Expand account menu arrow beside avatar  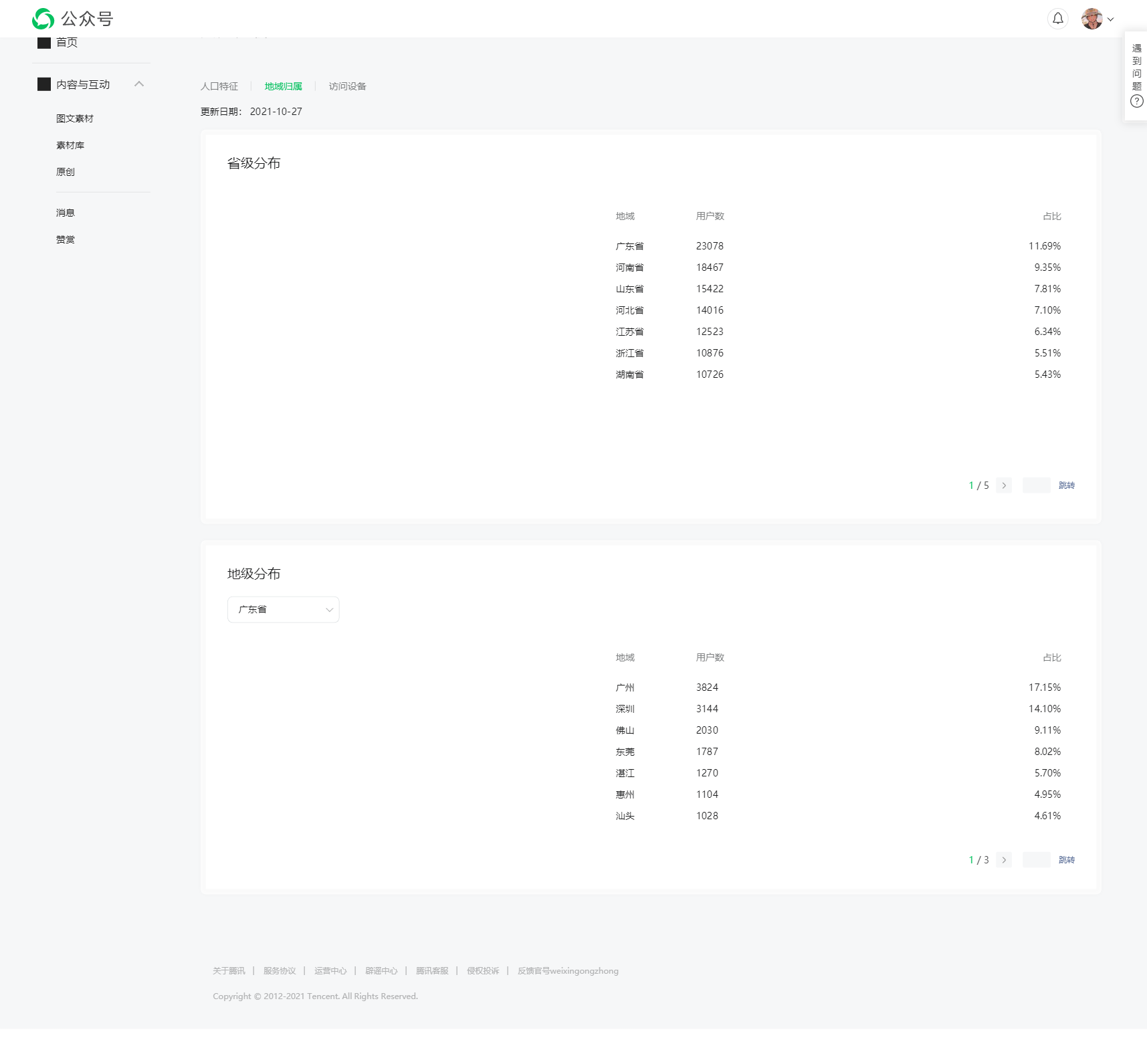click(1110, 19)
